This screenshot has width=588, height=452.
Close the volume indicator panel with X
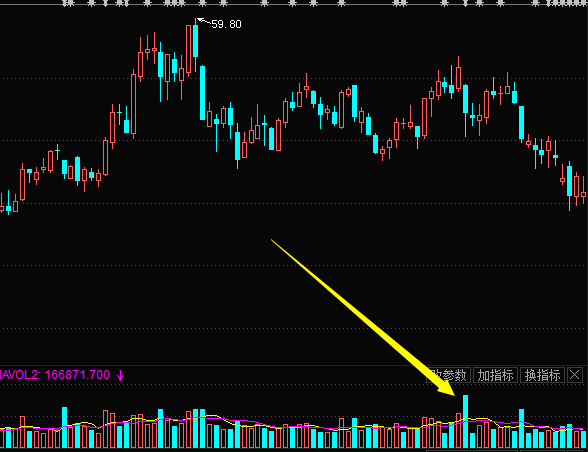575,375
